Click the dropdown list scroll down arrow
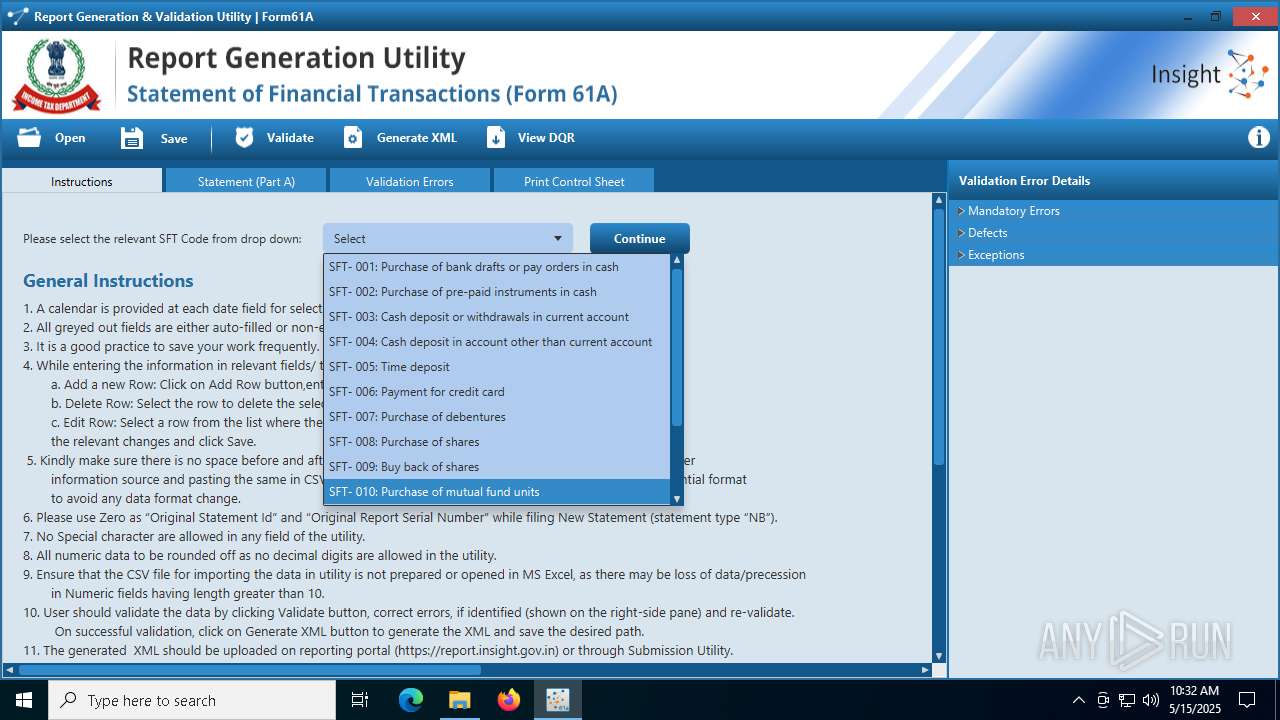 677,498
